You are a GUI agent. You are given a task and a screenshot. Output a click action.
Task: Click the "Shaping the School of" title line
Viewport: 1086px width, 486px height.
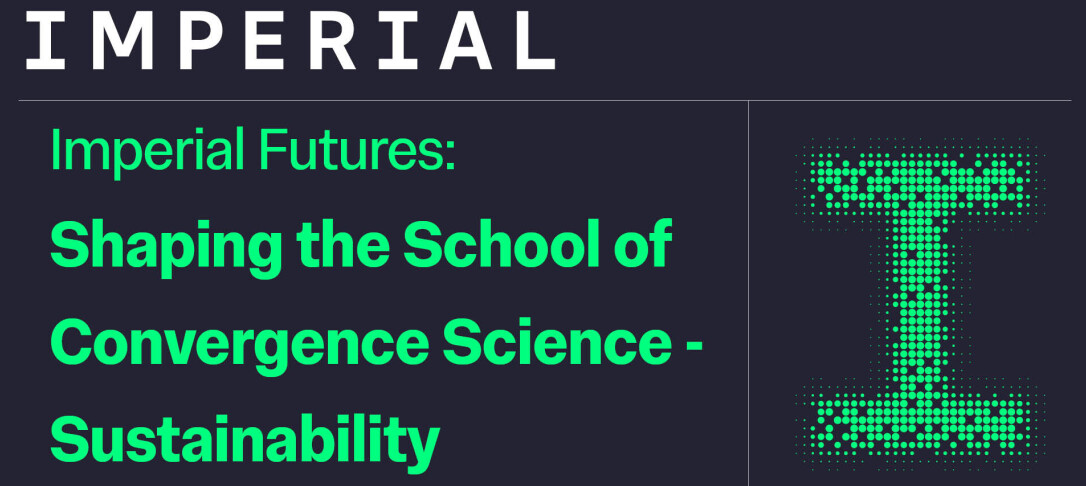click(360, 246)
